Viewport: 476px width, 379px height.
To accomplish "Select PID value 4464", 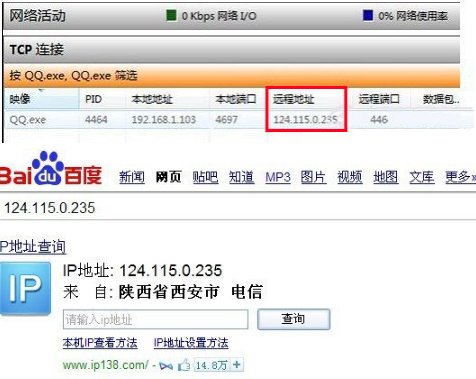I will [96, 120].
